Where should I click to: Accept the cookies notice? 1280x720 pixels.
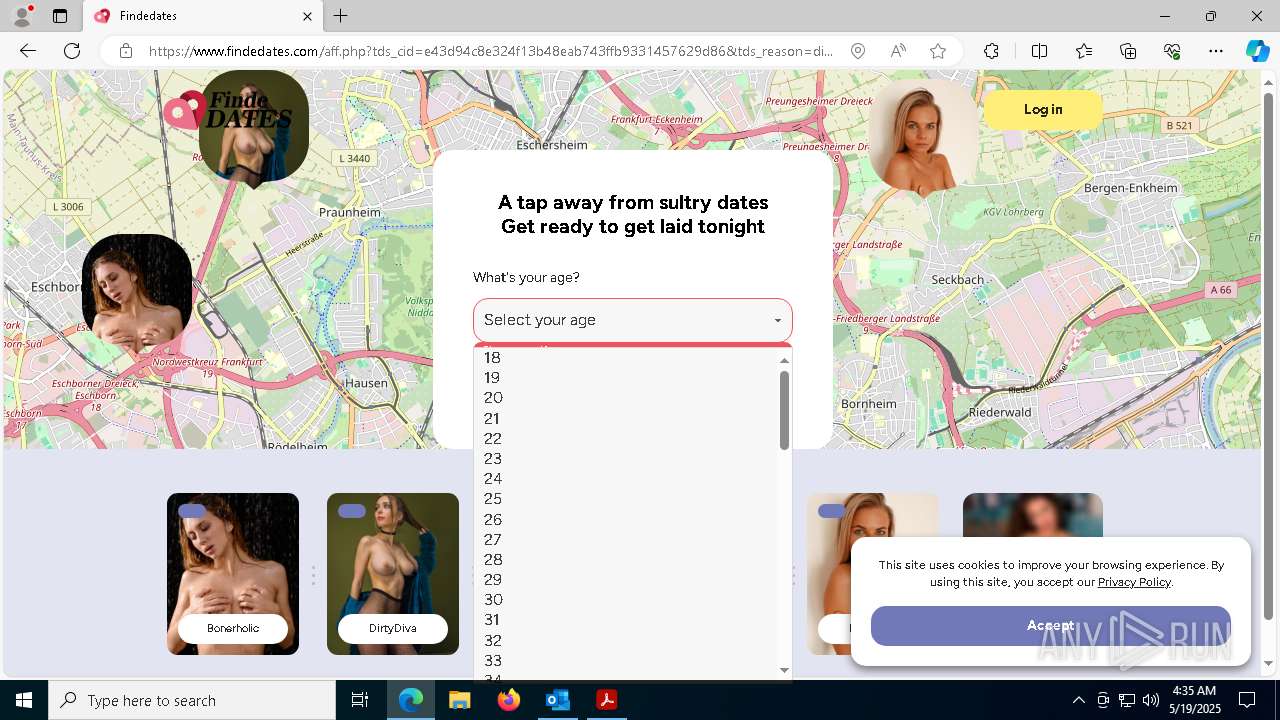[1050, 625]
